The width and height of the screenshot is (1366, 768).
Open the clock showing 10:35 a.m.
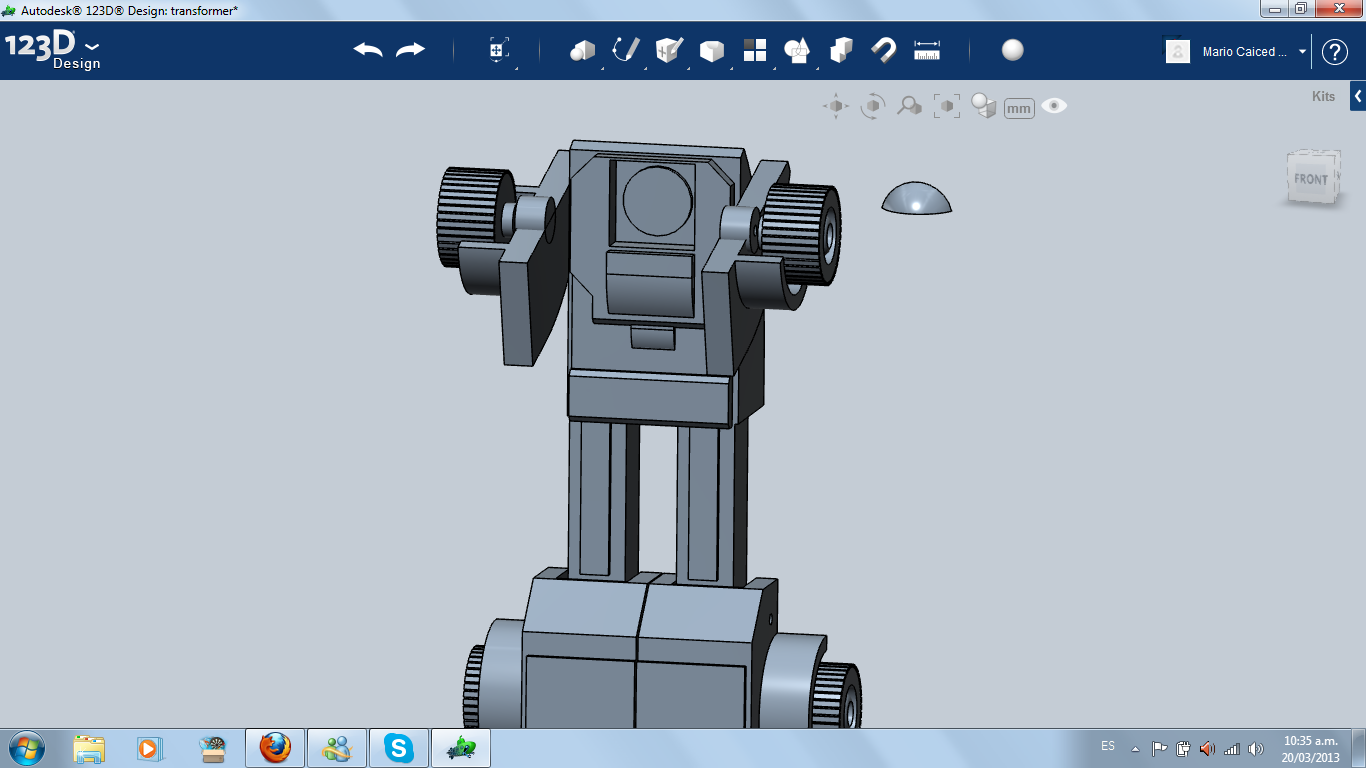[1311, 749]
